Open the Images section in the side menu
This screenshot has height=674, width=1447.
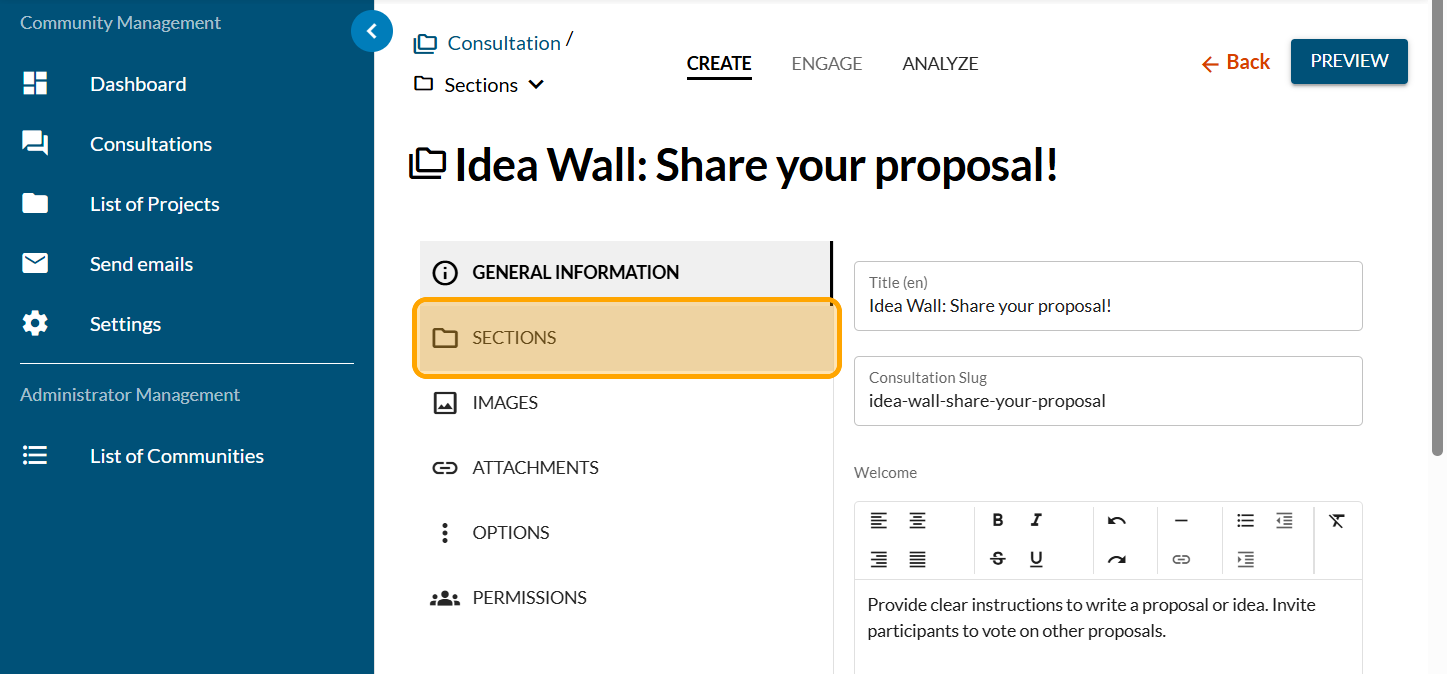click(505, 403)
